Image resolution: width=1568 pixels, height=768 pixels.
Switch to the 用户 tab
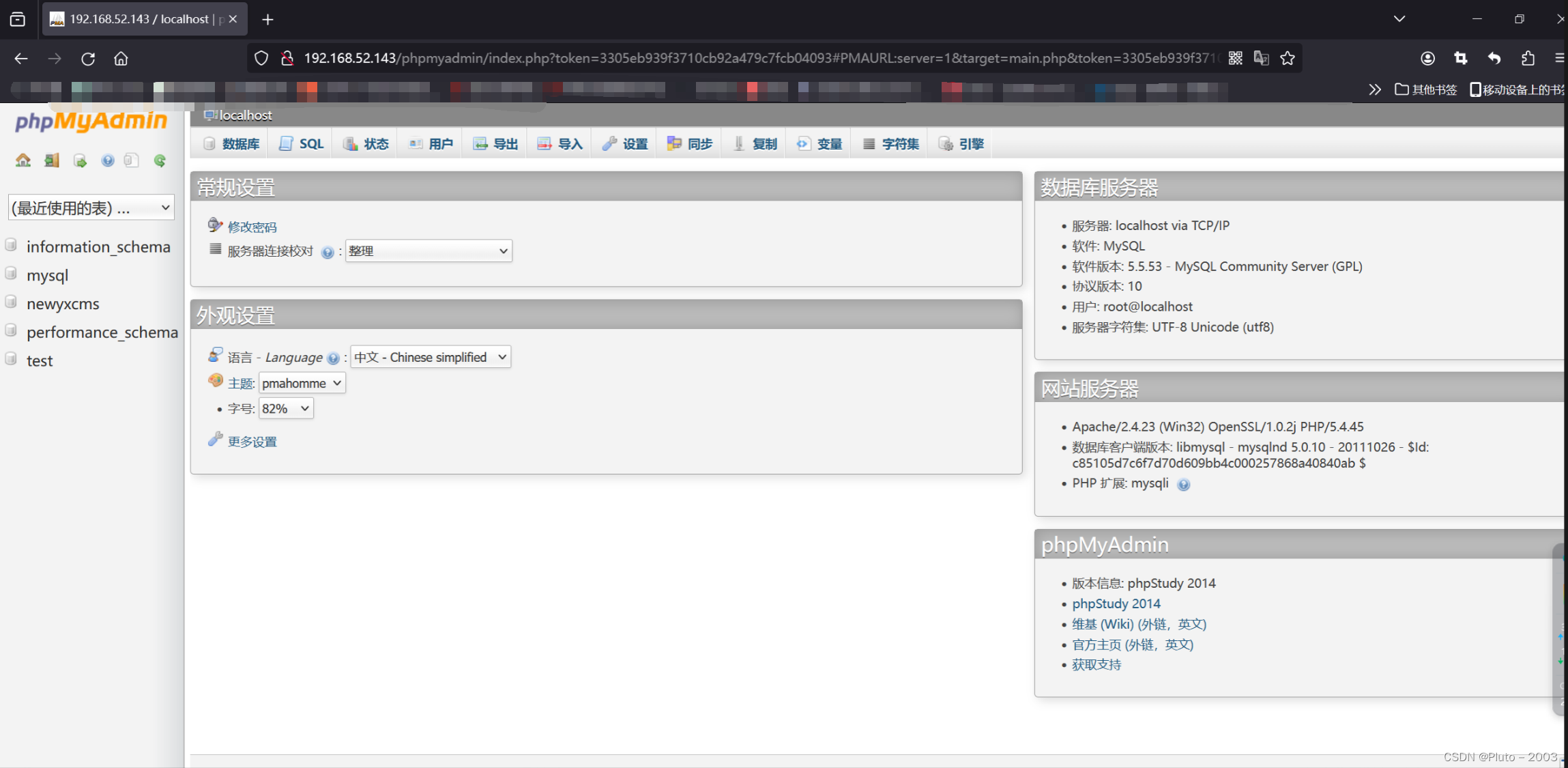[431, 144]
